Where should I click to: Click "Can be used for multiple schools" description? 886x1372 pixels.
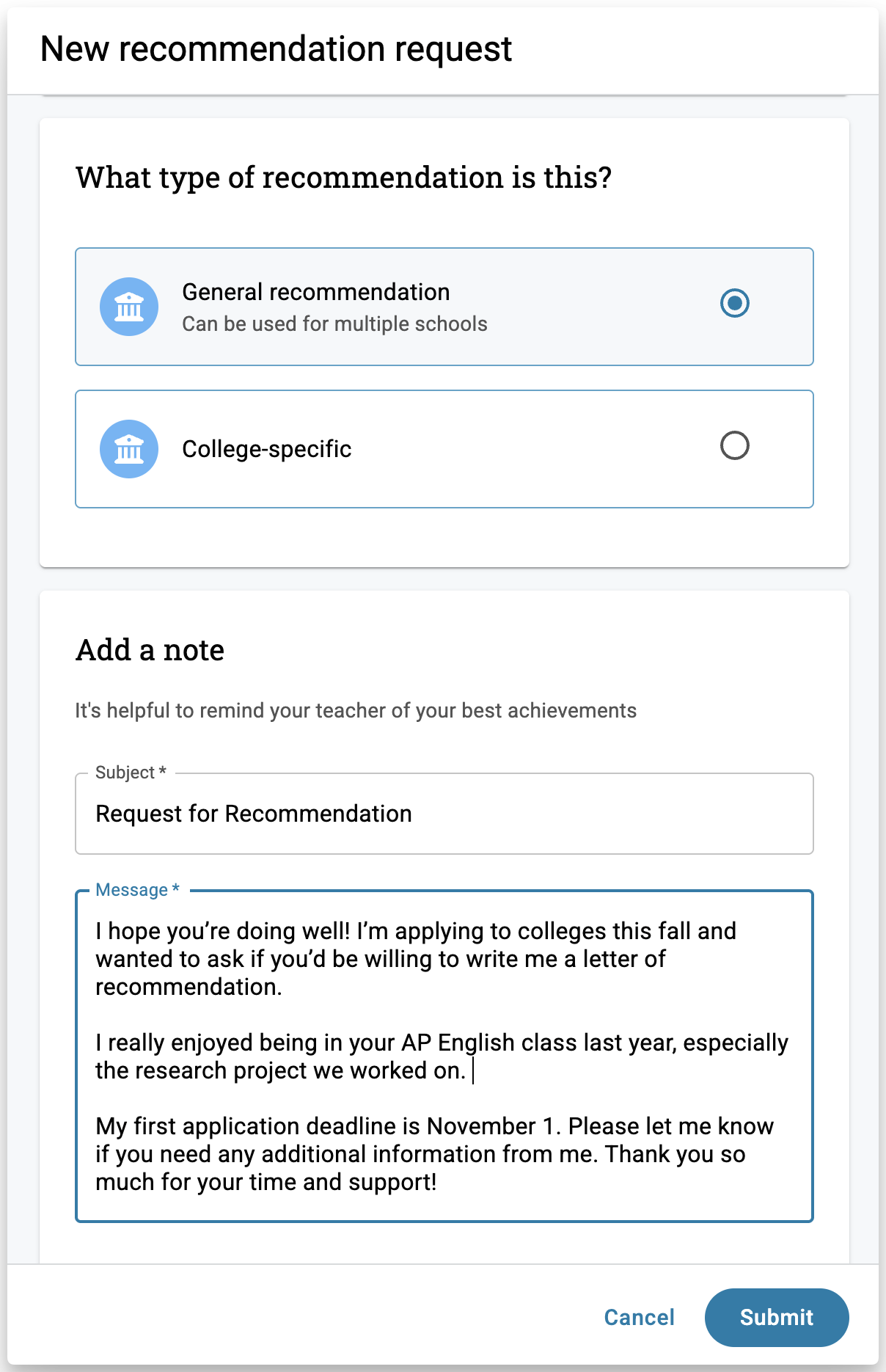tap(334, 324)
